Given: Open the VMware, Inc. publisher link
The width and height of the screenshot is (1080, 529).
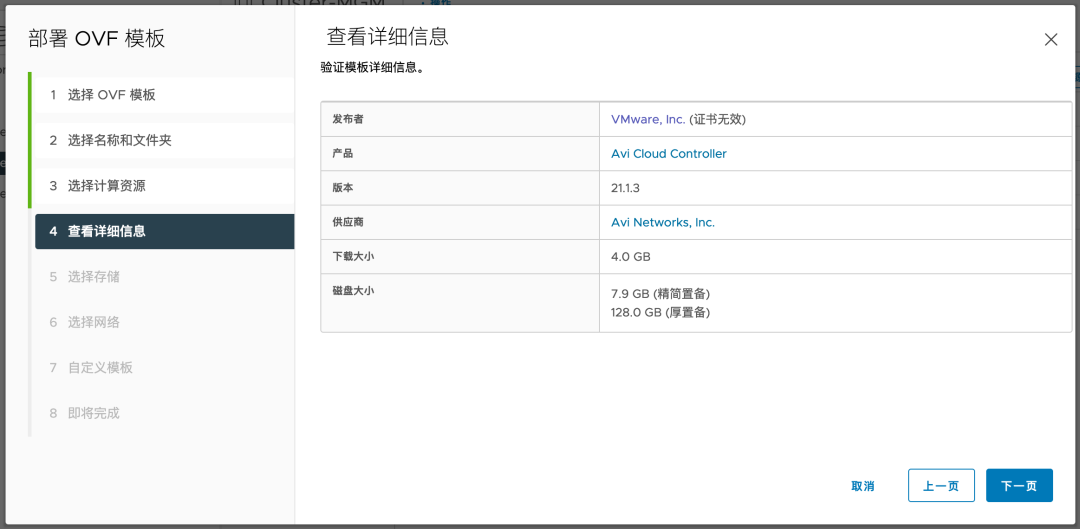Looking at the screenshot, I should coord(647,119).
